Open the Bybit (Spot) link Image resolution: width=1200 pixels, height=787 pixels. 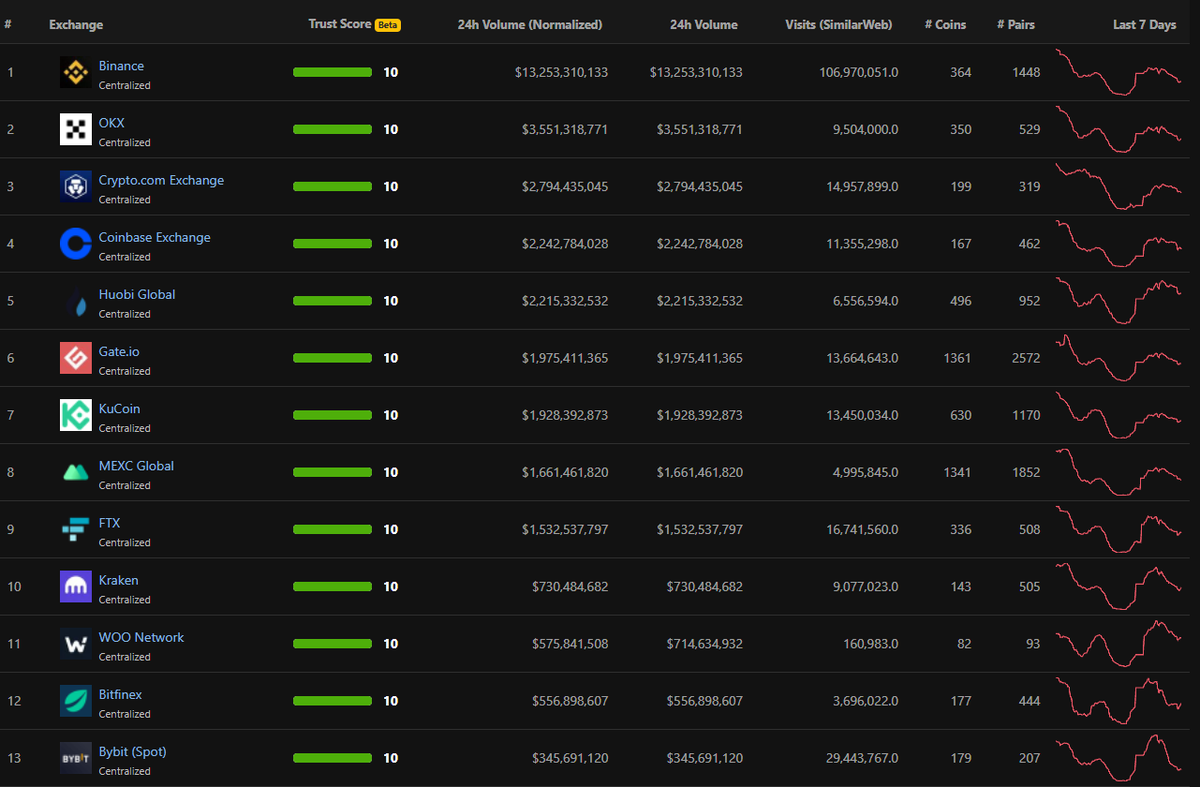point(133,751)
